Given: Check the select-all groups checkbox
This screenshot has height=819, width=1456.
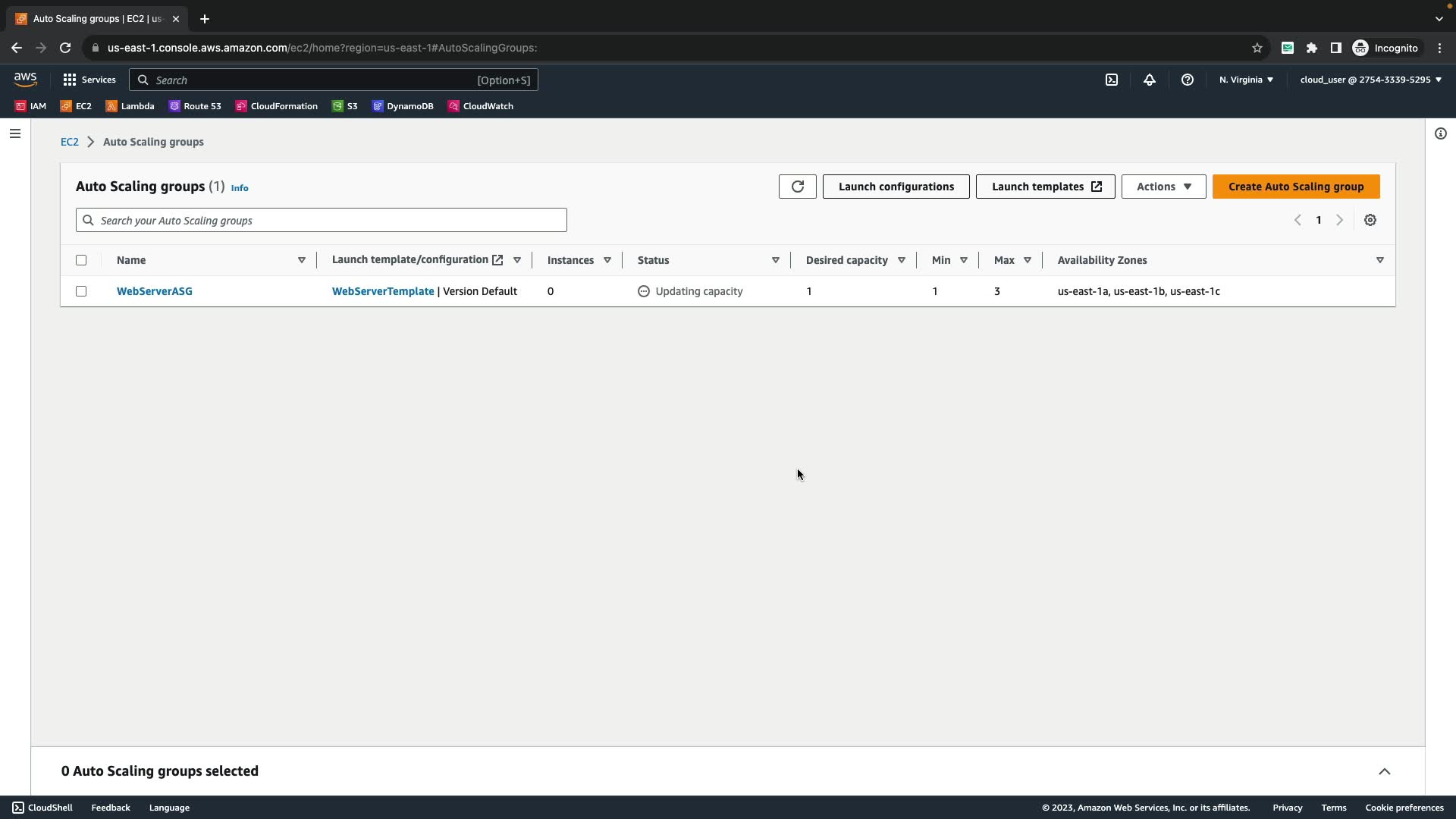Looking at the screenshot, I should (81, 260).
